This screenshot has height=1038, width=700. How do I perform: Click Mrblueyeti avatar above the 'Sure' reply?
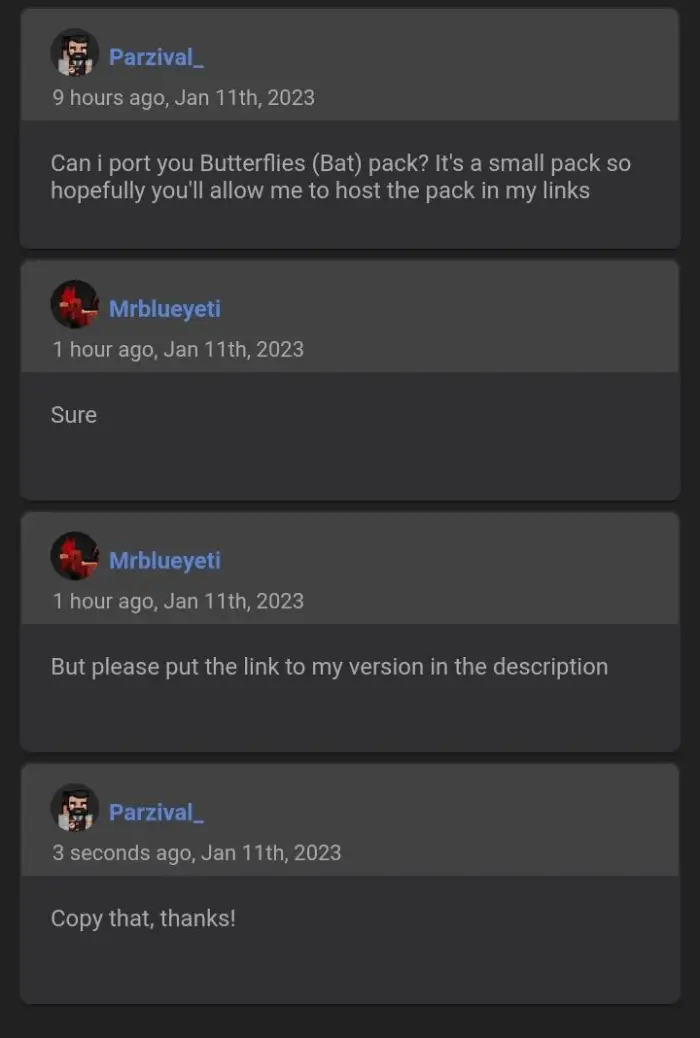[75, 304]
